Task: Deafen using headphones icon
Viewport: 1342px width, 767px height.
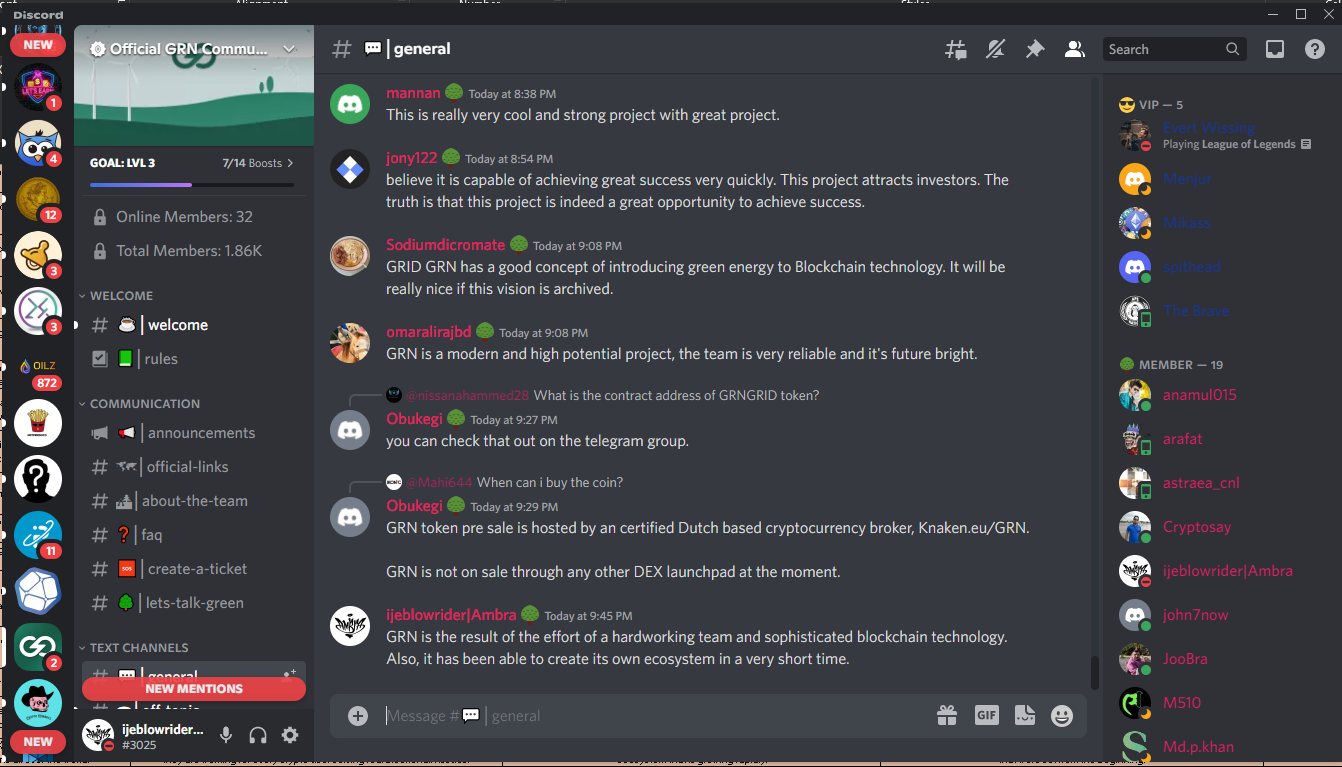Action: (258, 736)
